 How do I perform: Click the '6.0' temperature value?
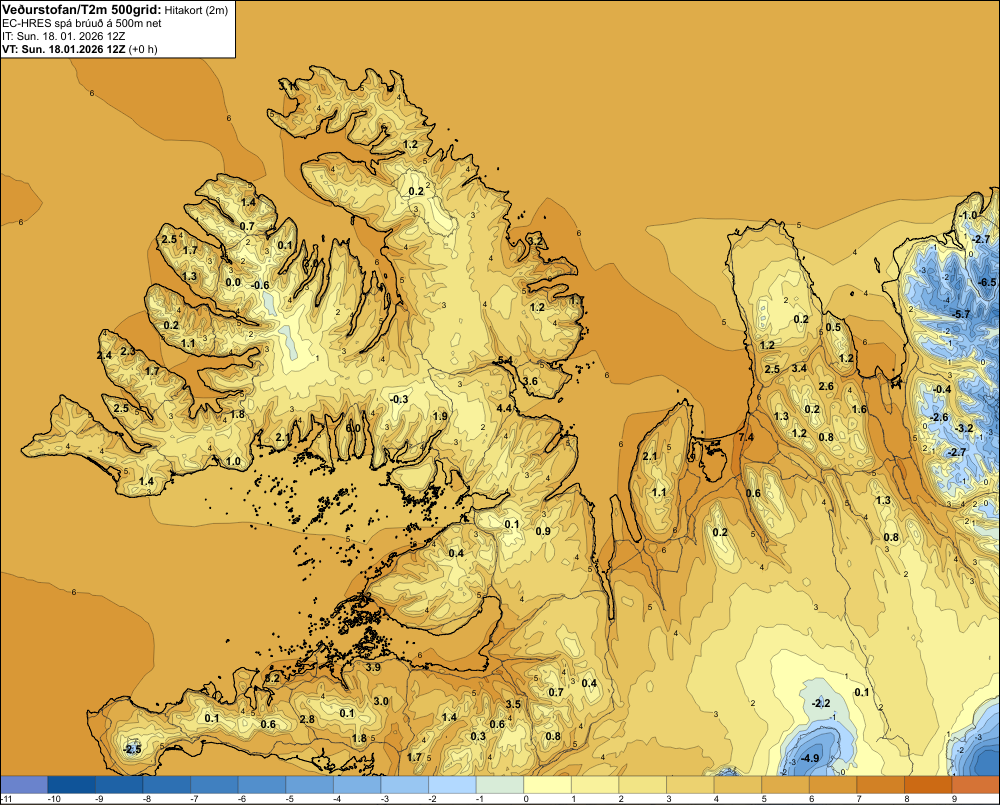(x=353, y=428)
